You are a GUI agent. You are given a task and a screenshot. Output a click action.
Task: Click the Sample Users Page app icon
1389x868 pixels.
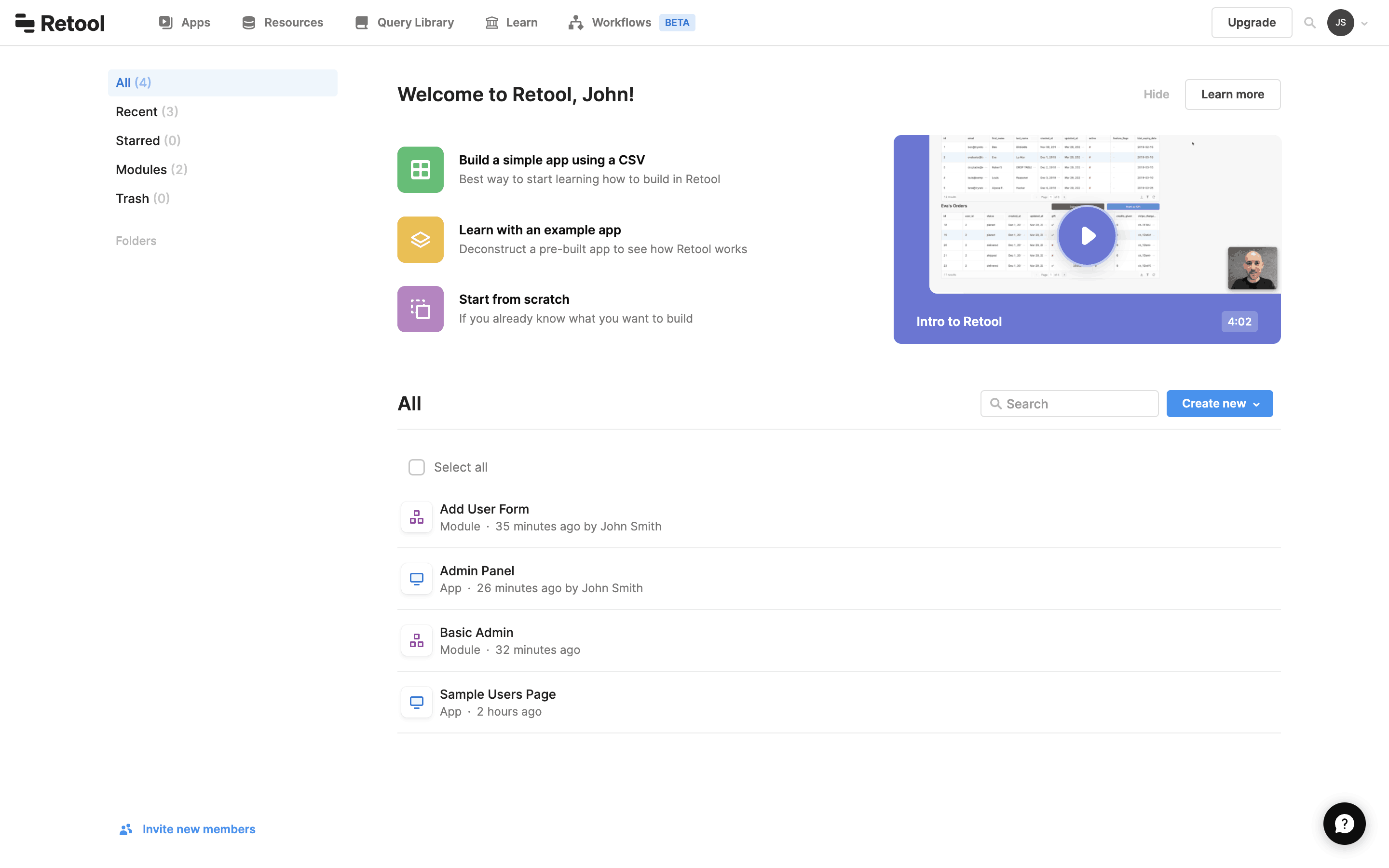click(416, 702)
